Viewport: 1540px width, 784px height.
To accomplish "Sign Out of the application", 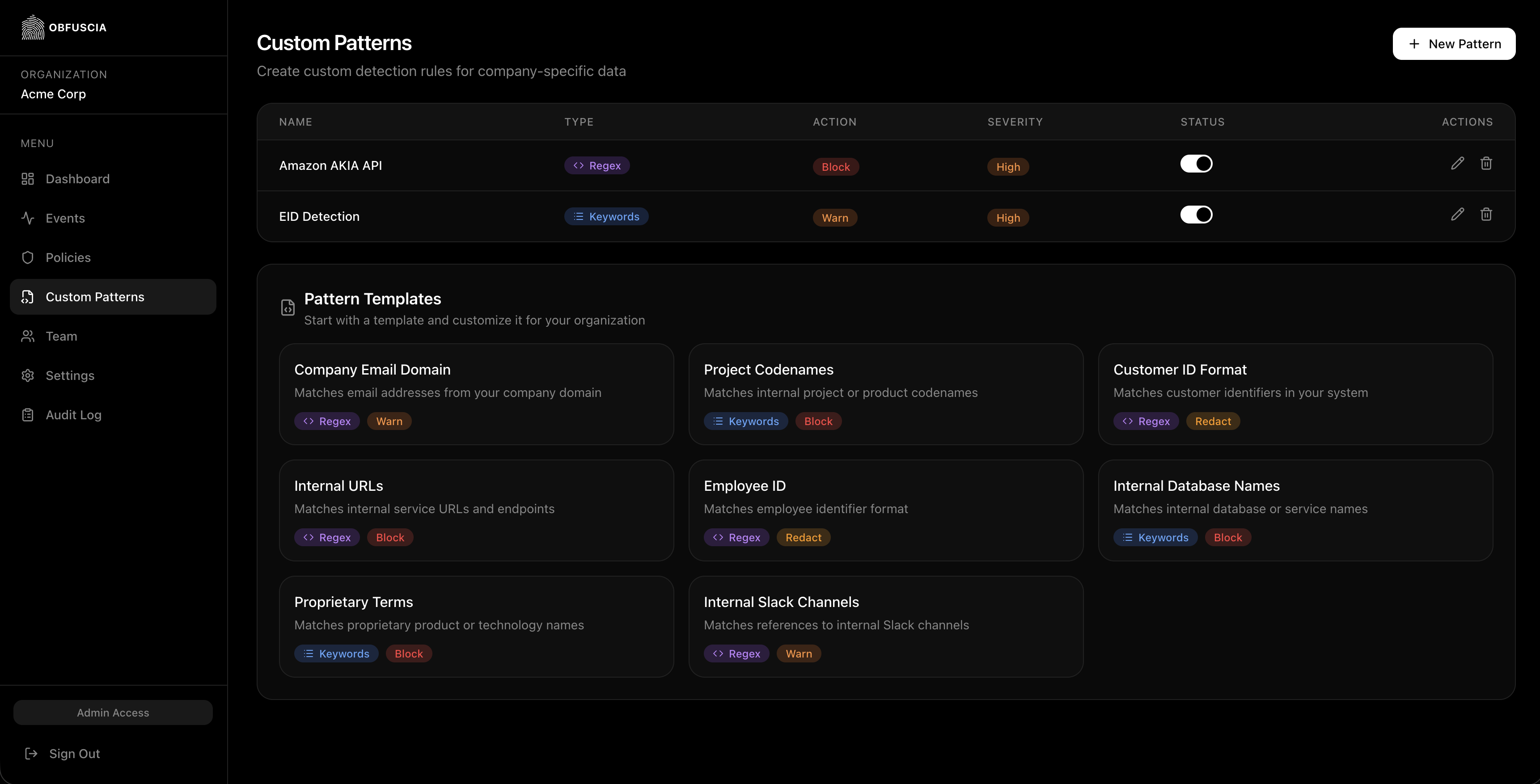I will pyautogui.click(x=74, y=753).
